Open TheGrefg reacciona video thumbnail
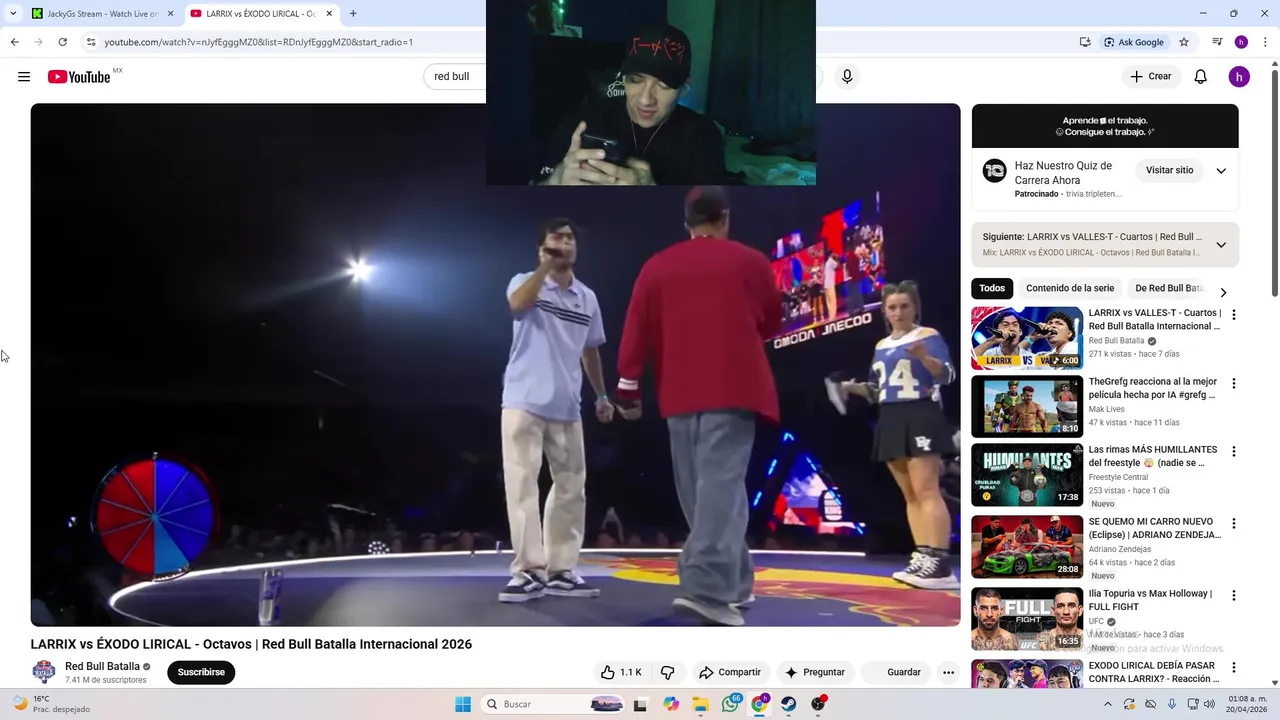The width and height of the screenshot is (1280, 720). point(1027,406)
